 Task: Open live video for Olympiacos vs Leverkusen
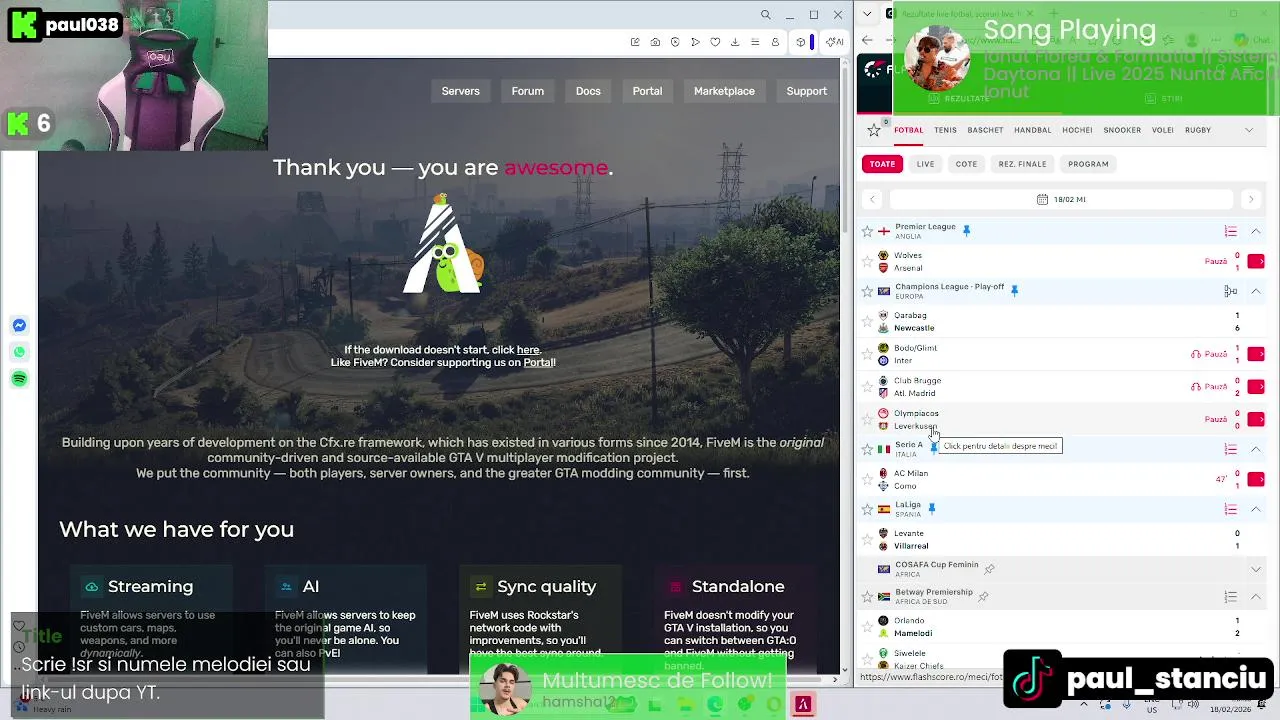point(1256,419)
